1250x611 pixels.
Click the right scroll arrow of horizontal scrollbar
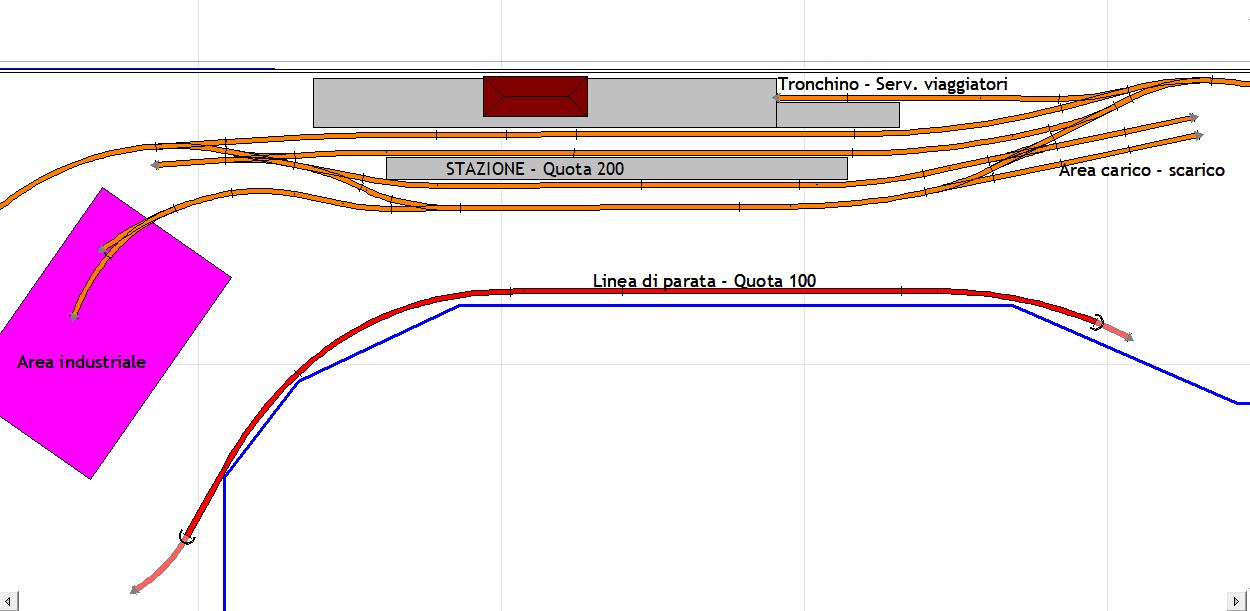coord(1241,601)
